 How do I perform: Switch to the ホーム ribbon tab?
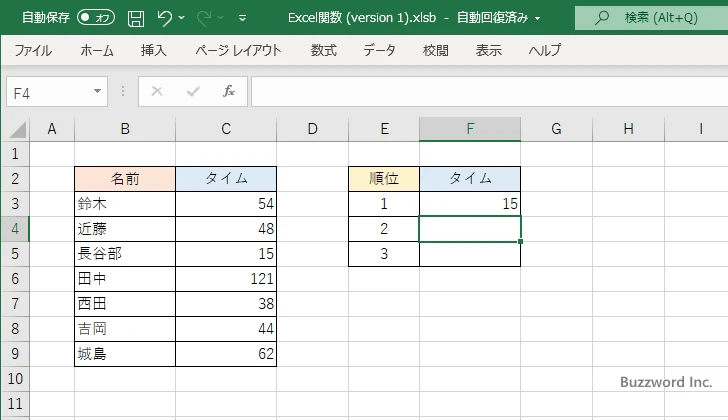click(x=97, y=50)
